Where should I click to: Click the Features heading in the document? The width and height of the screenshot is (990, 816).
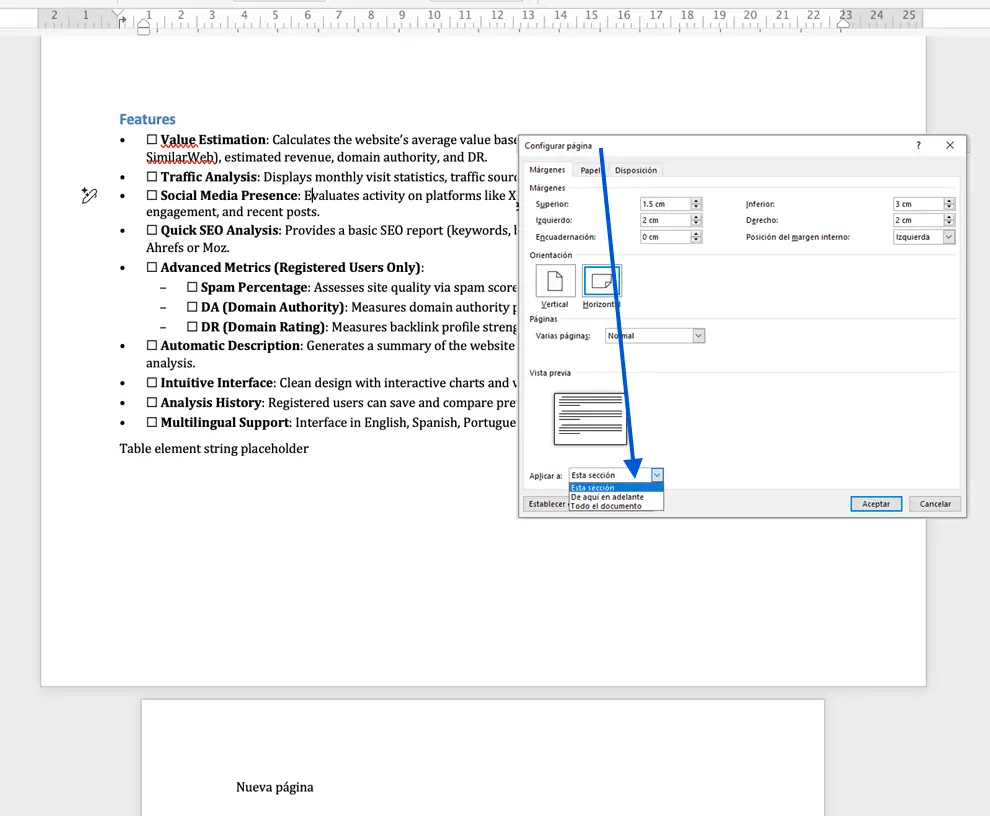pos(148,119)
